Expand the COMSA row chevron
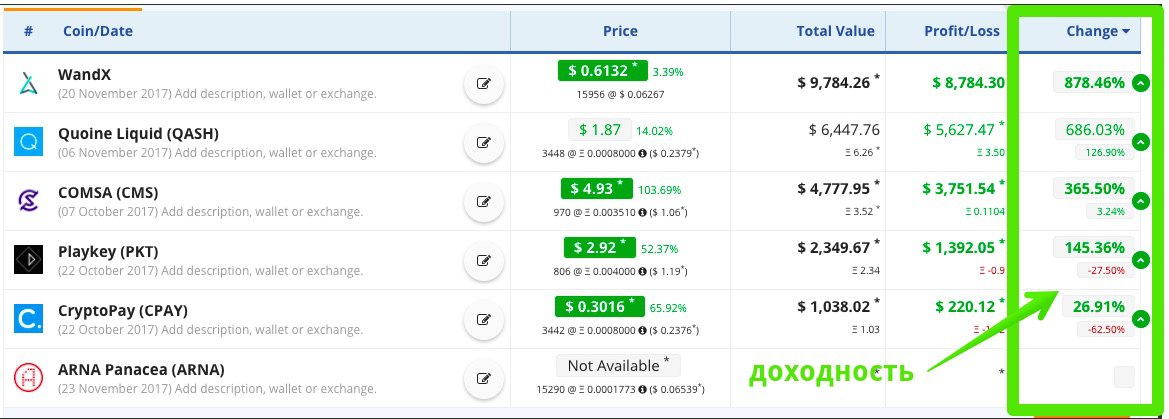Viewport: 1169px width, 419px height. [1141, 201]
